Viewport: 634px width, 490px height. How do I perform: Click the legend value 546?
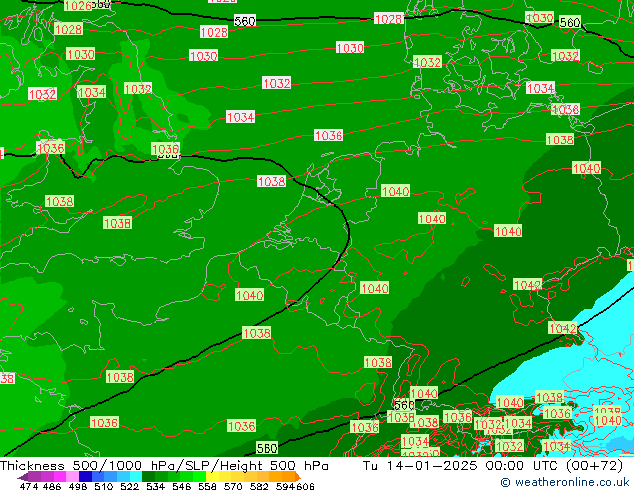click(182, 486)
